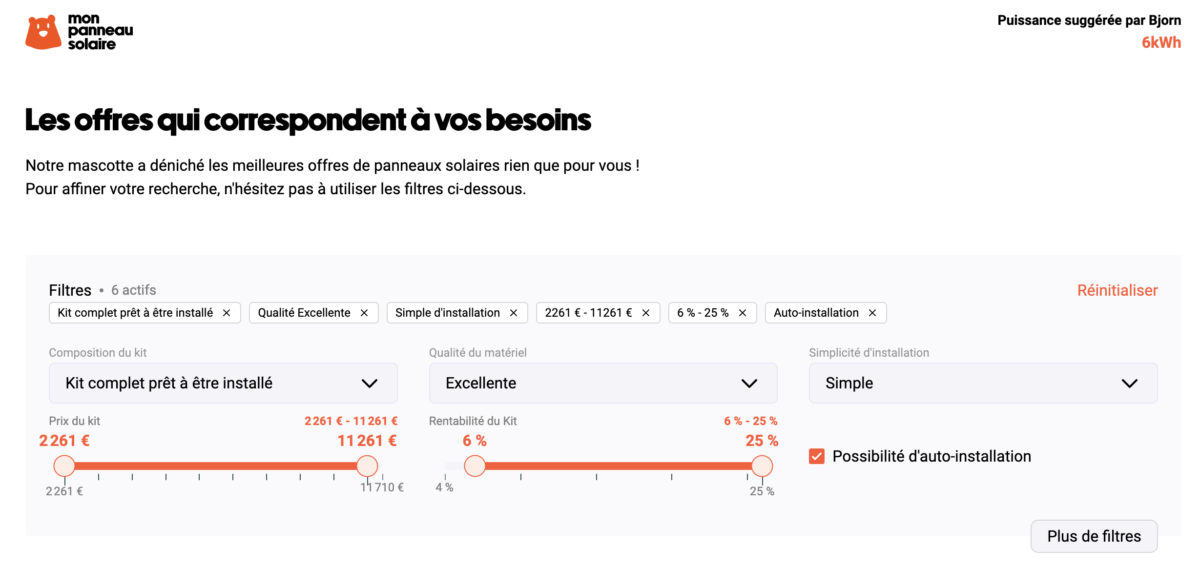
Task: Click the minimum price slider handle
Action: tap(65, 466)
